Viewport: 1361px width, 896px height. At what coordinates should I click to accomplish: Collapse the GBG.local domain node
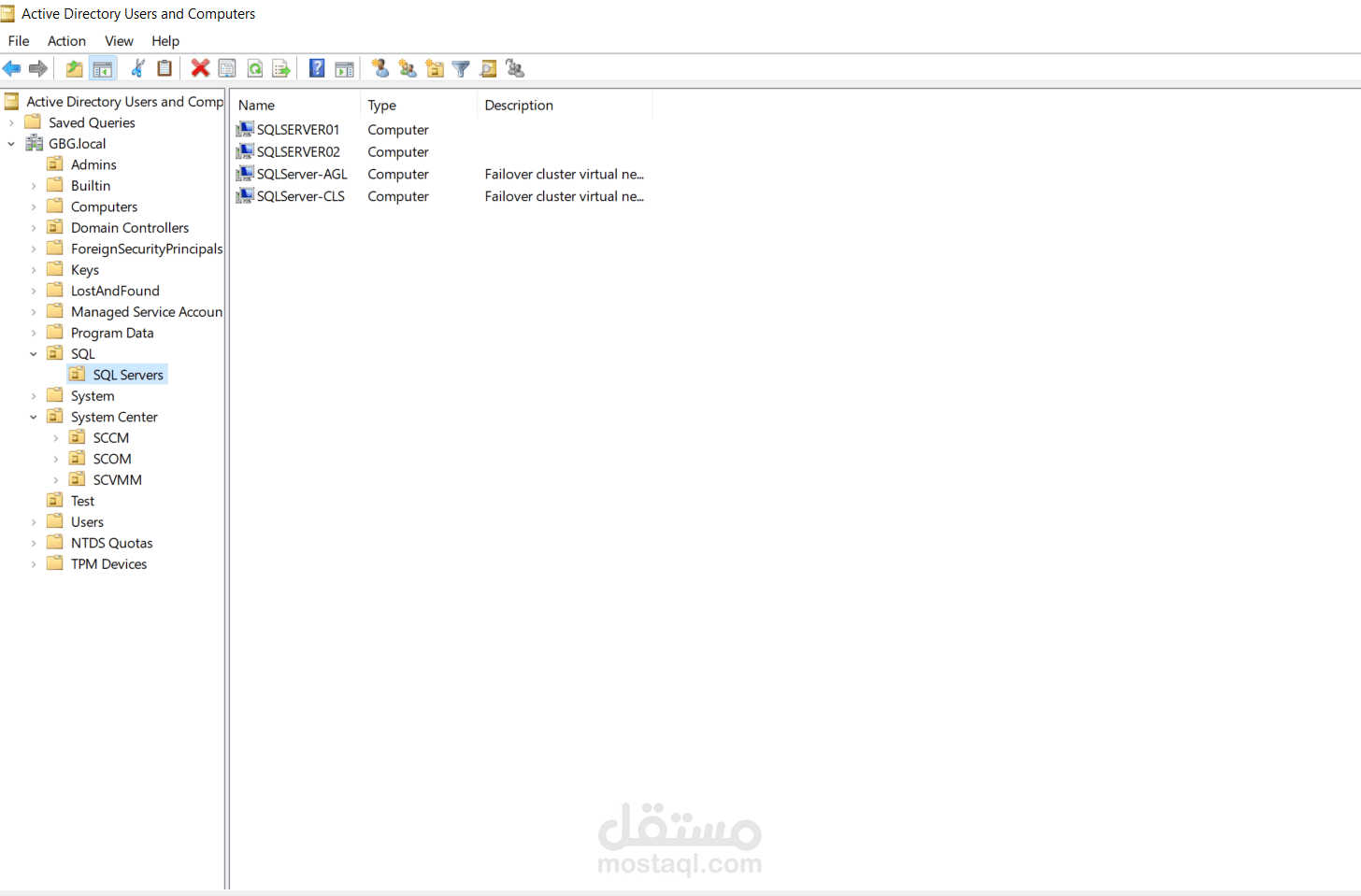tap(11, 144)
